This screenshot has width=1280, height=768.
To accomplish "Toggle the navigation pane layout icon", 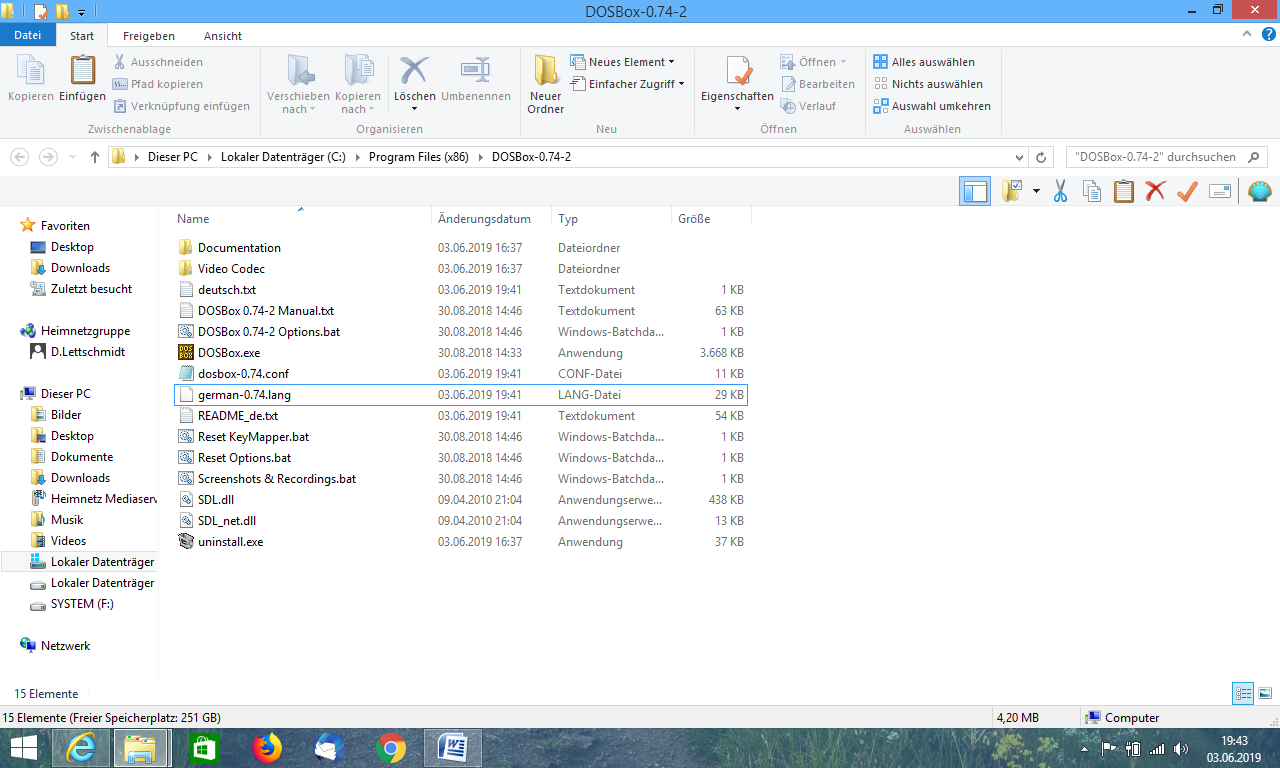I will coord(975,191).
